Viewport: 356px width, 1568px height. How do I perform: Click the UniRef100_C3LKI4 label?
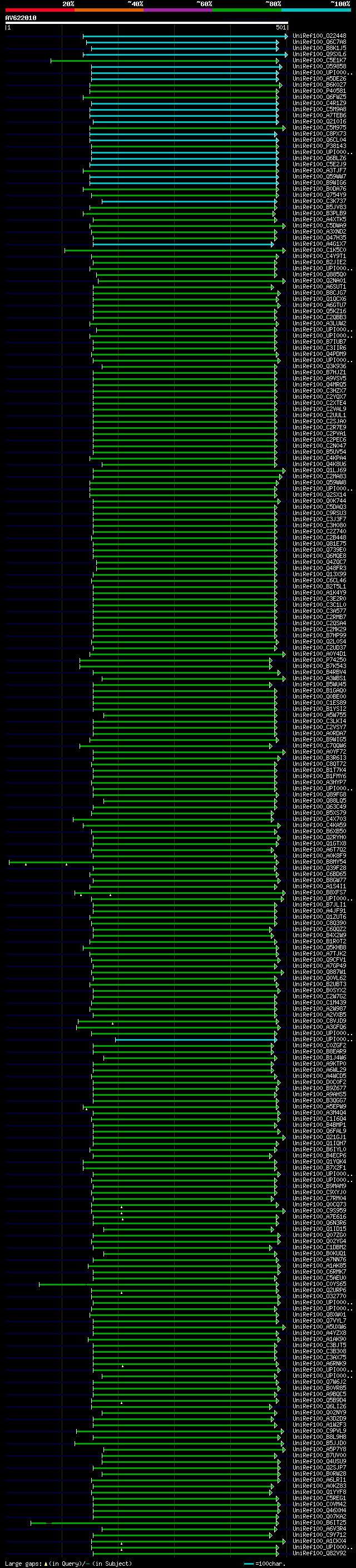pos(319,721)
